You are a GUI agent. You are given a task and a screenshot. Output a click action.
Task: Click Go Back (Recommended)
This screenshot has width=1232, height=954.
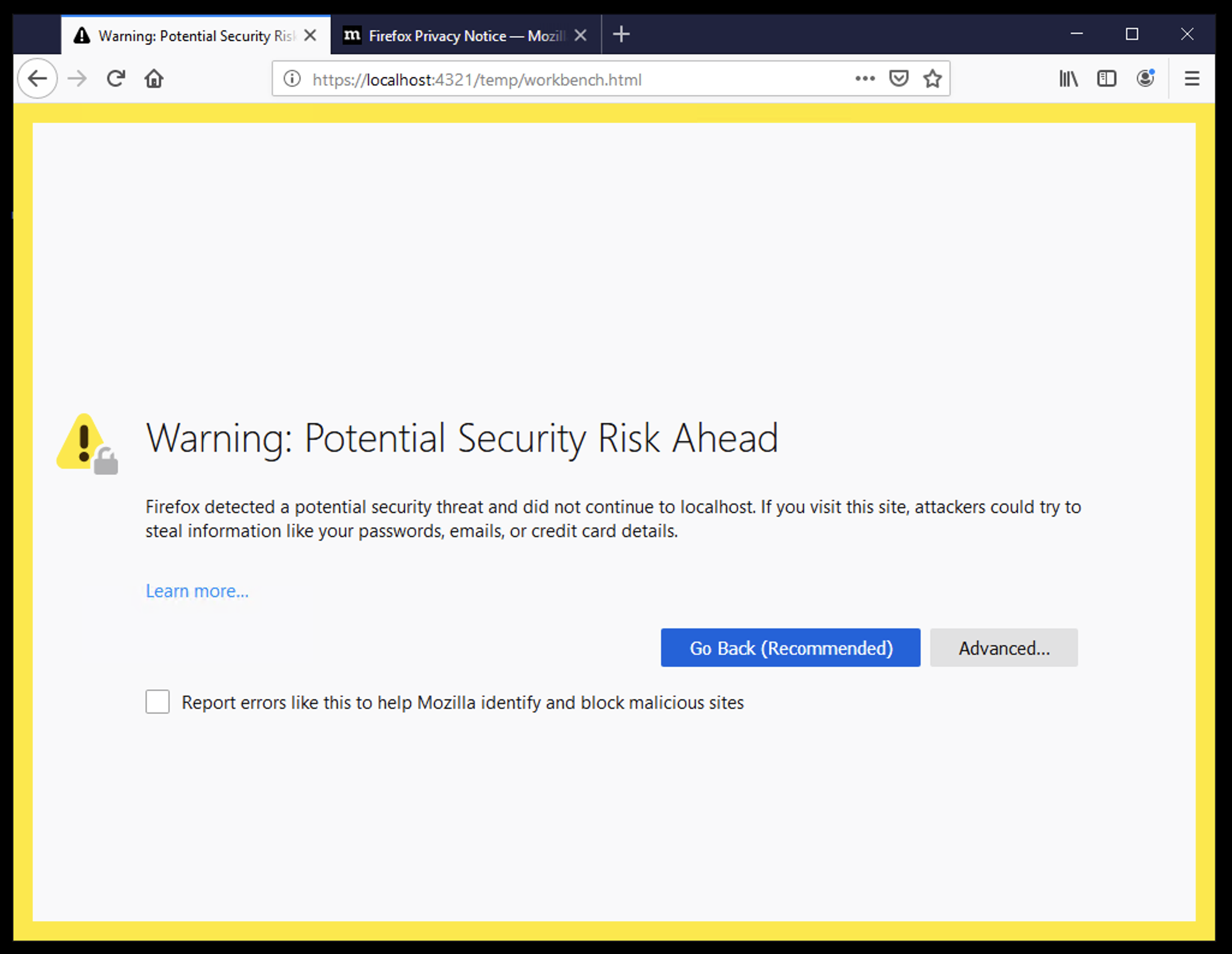coord(790,648)
